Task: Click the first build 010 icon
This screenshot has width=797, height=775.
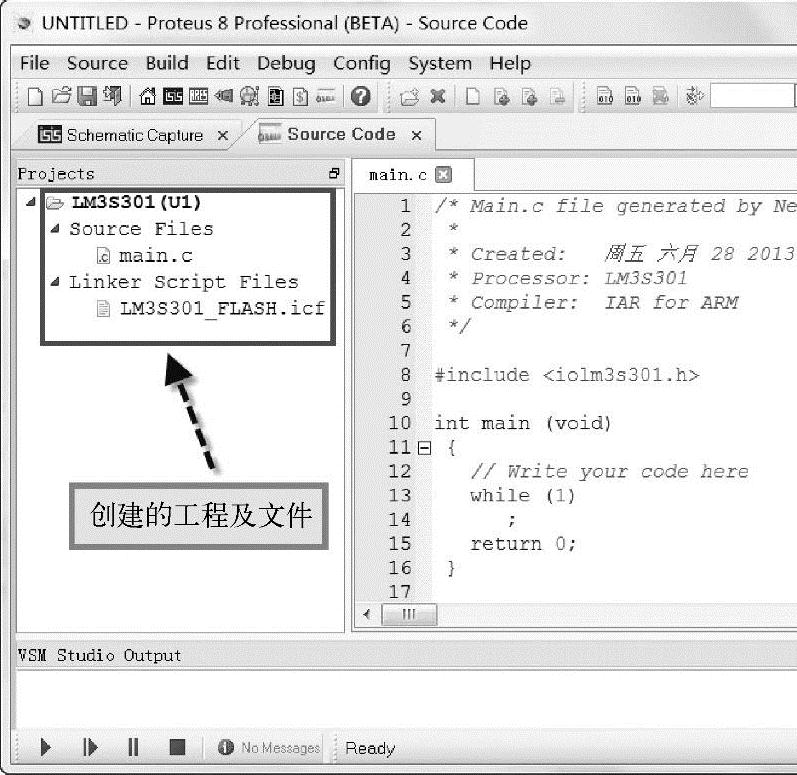Action: (605, 96)
